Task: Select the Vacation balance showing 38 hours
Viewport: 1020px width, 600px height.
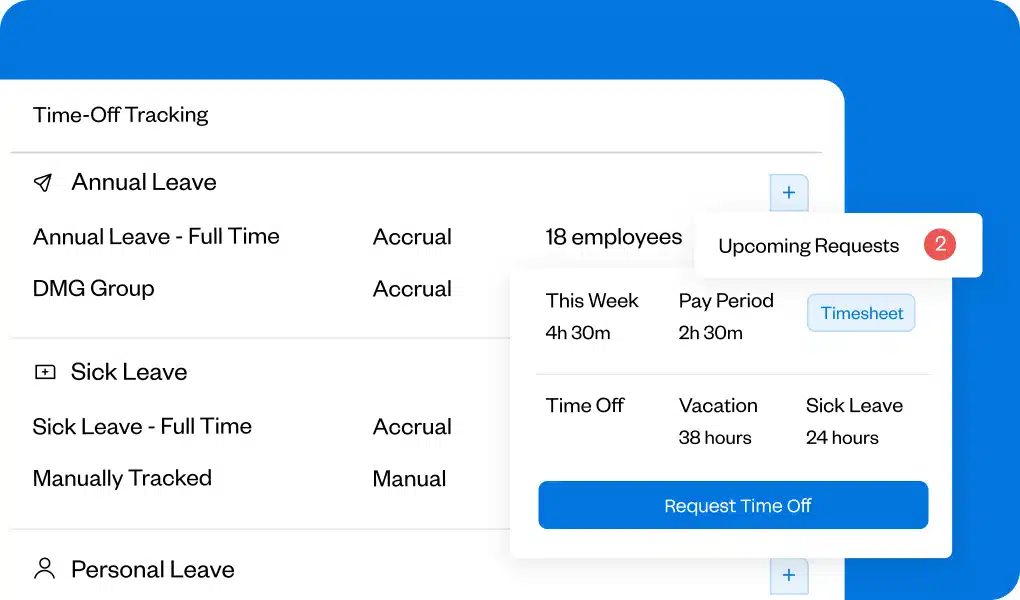Action: click(718, 421)
